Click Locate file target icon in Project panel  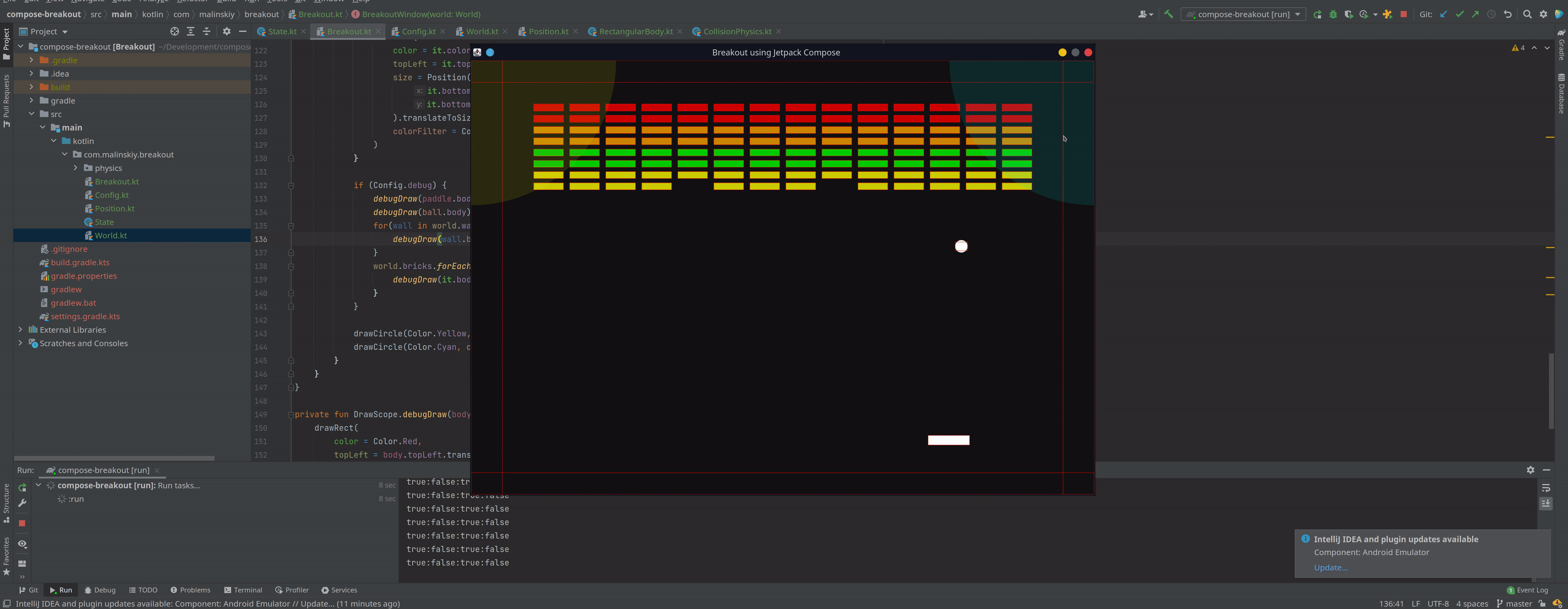coord(175,31)
